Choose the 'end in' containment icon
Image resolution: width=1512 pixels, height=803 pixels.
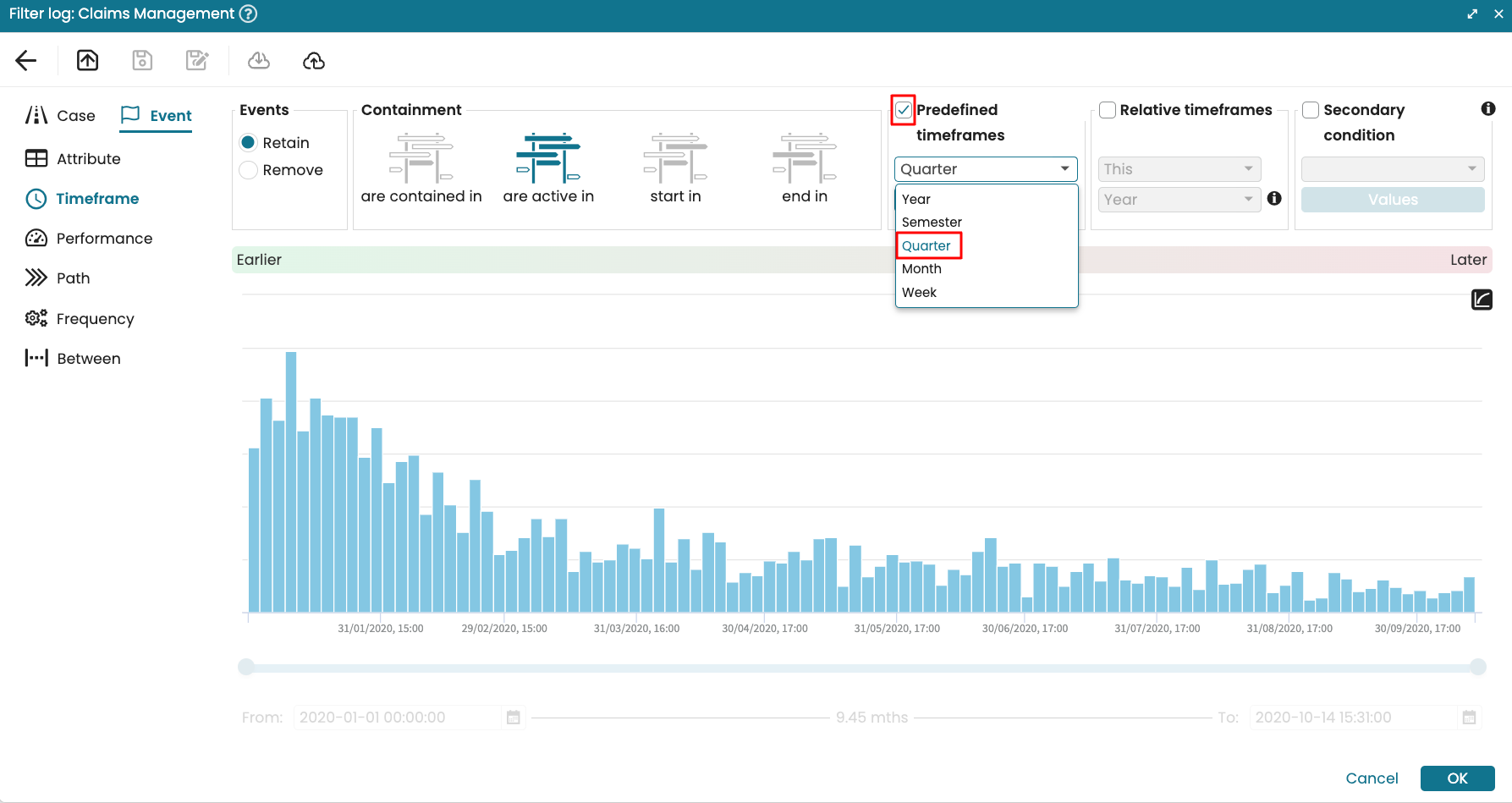point(804,158)
